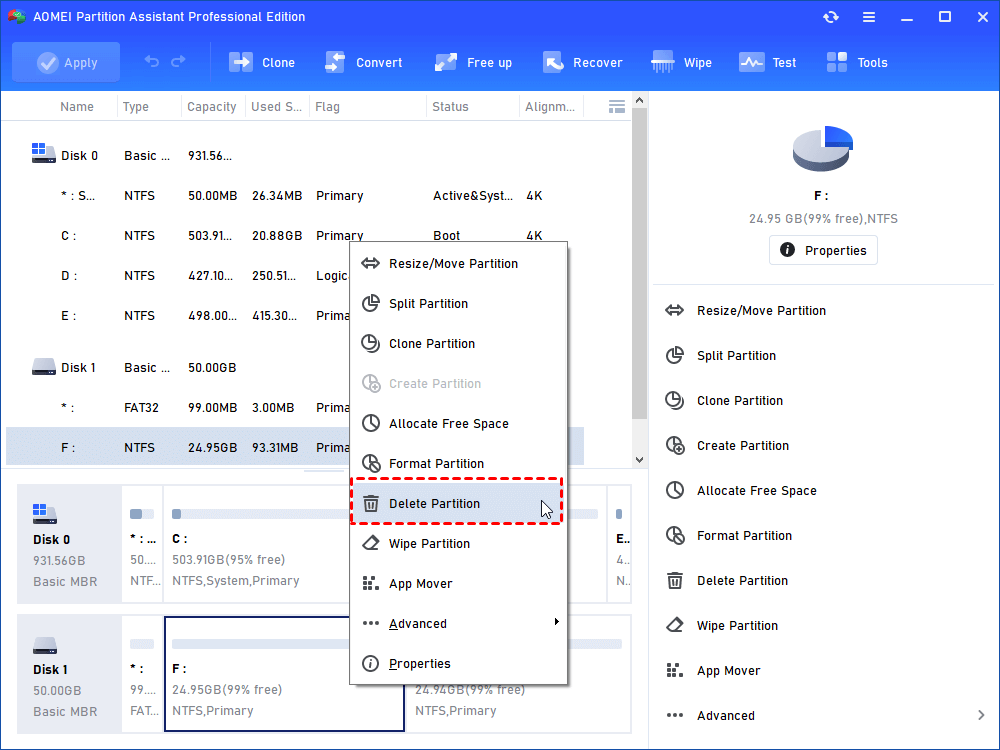Click the F: pie chart disk graphic
Image resolution: width=1000 pixels, height=750 pixels.
(x=823, y=149)
